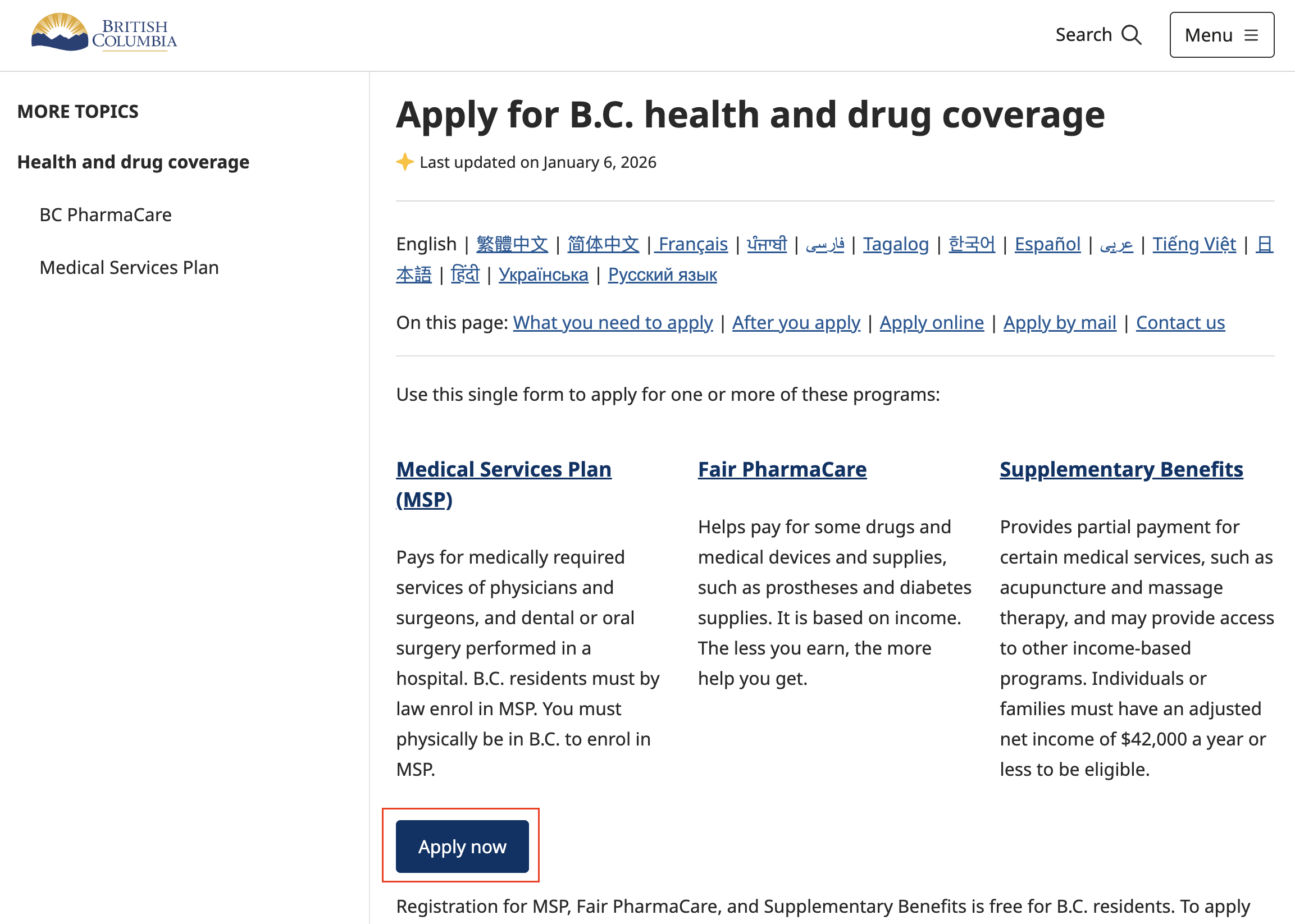Switch language to فارسی
1295x924 pixels.
click(825, 244)
